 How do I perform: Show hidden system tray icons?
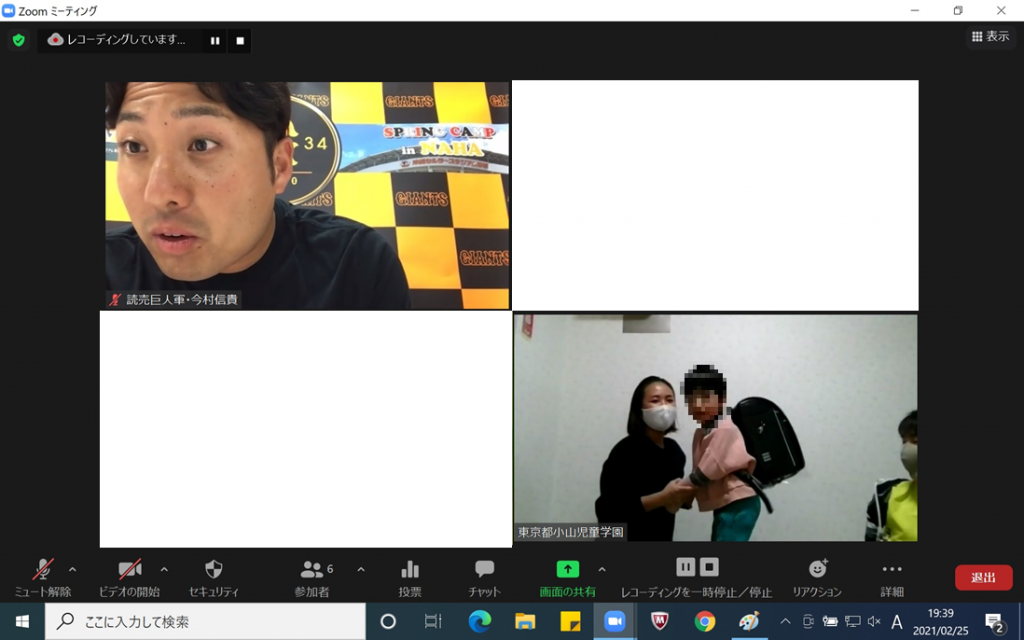click(x=786, y=622)
